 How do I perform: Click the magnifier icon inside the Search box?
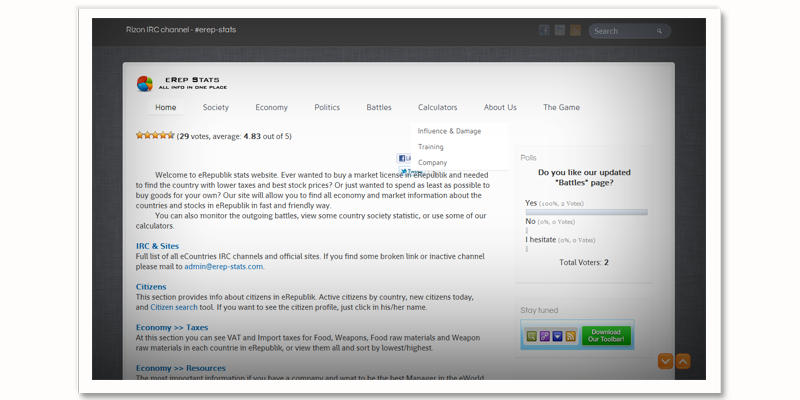tap(659, 31)
